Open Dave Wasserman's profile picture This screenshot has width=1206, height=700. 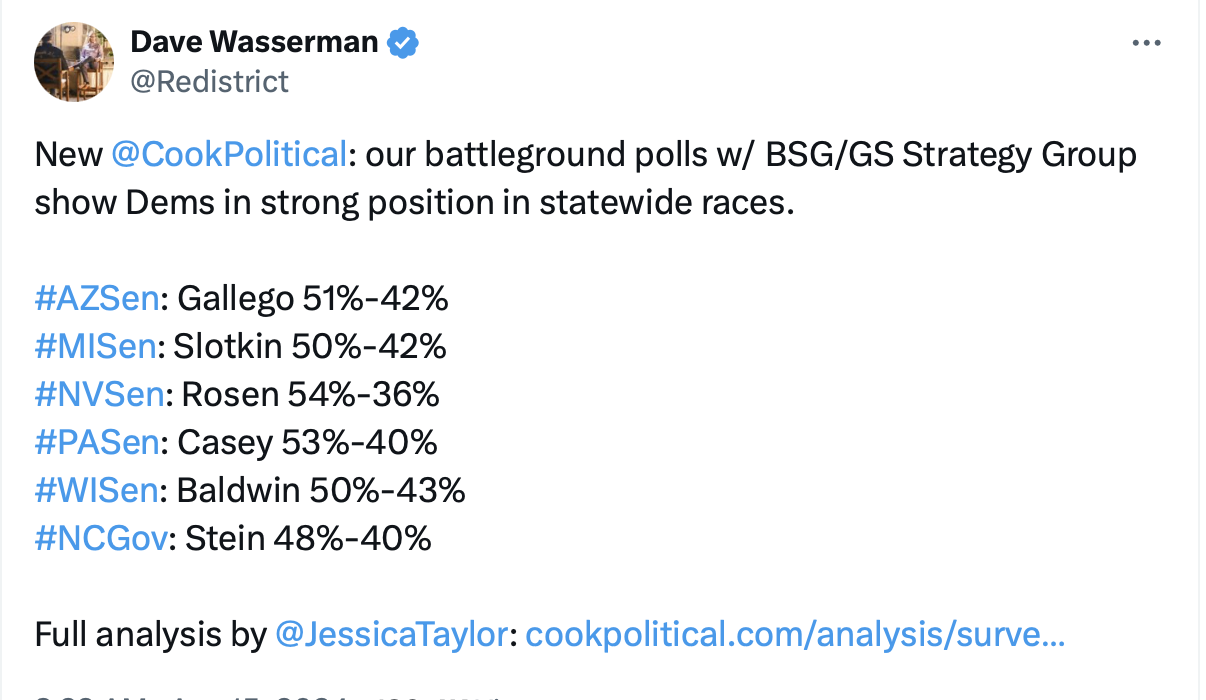(74, 61)
